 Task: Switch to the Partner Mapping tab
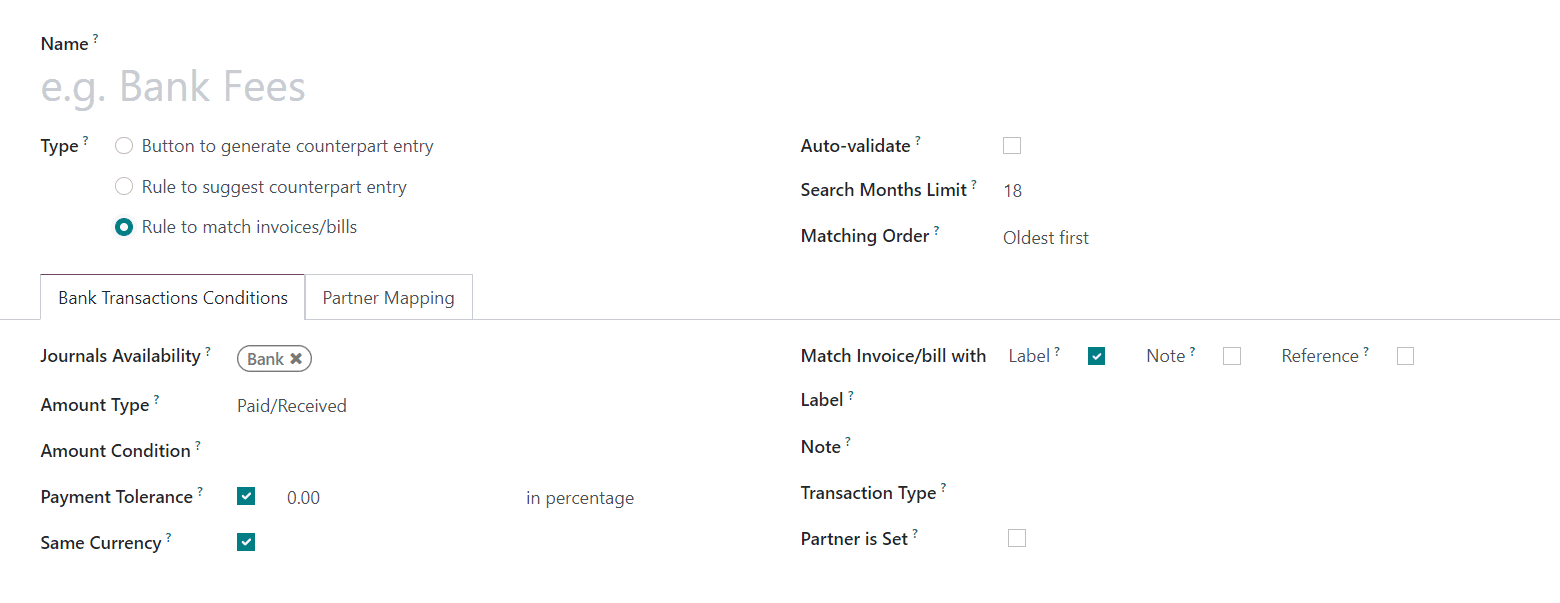(388, 298)
